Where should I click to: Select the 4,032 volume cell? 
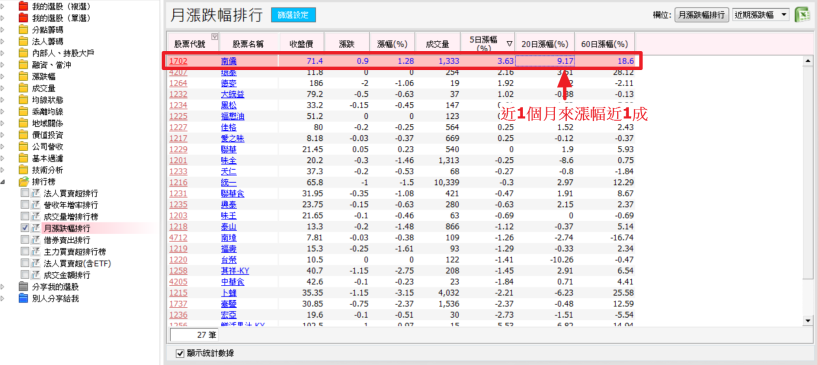[438, 292]
